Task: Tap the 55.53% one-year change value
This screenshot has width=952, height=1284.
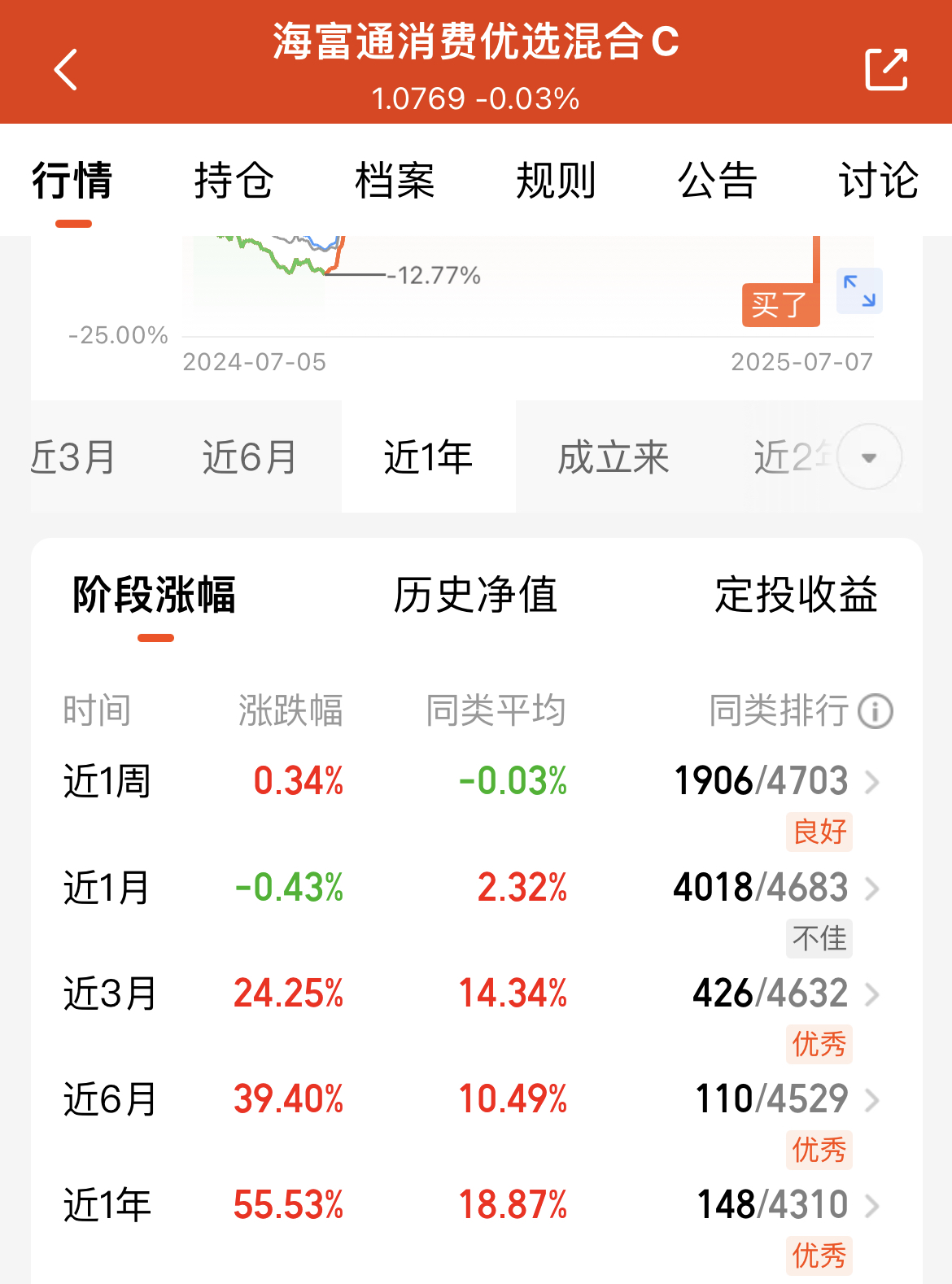Action: [x=289, y=1204]
